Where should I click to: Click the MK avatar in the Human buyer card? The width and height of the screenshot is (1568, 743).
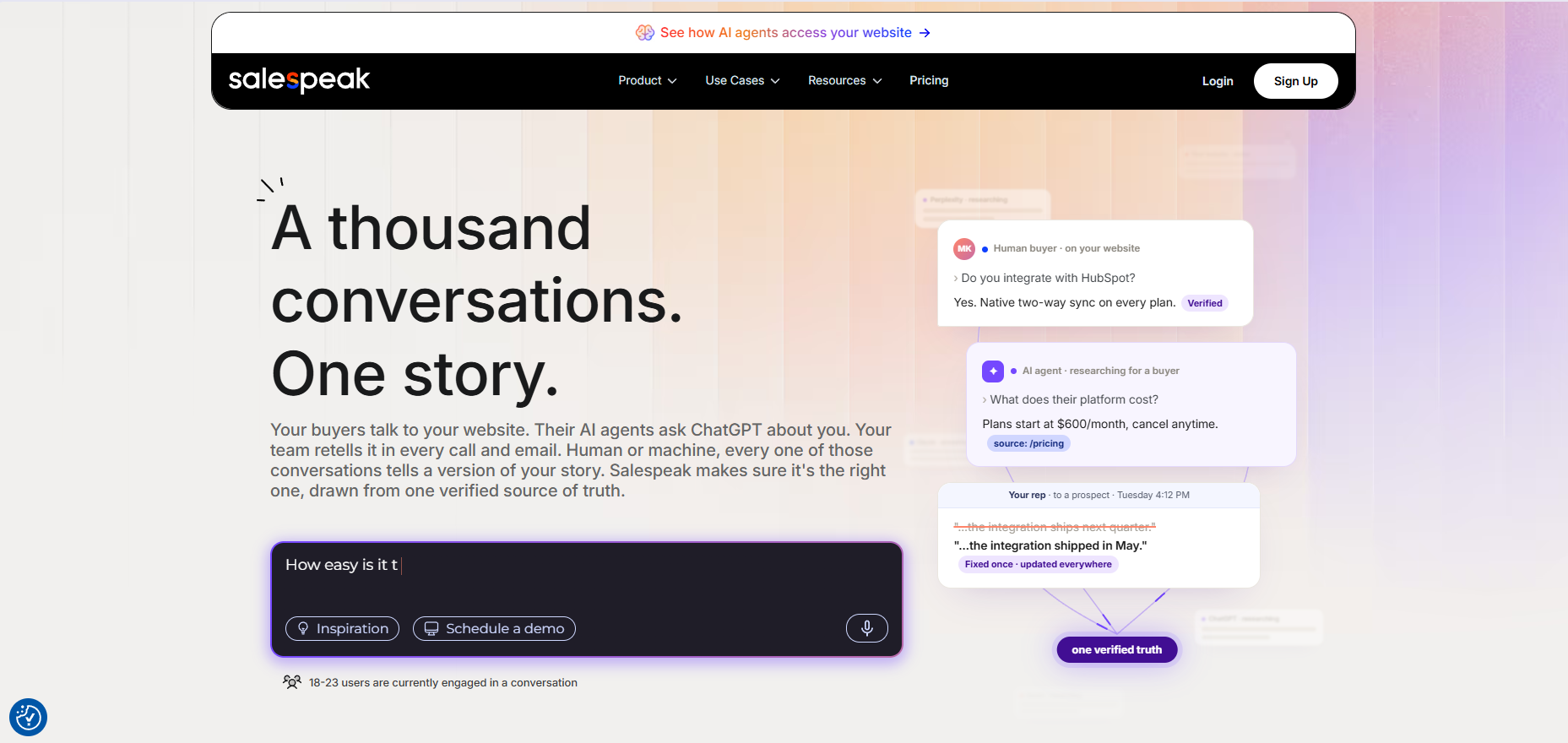(x=964, y=249)
